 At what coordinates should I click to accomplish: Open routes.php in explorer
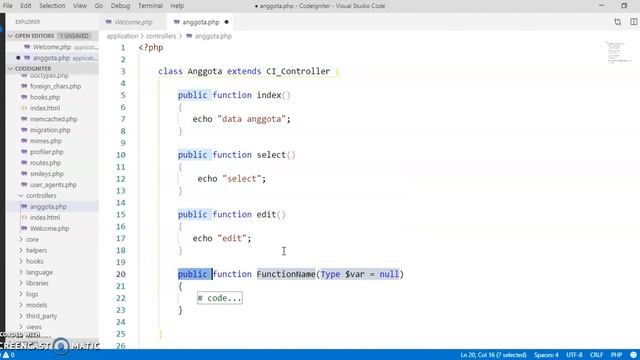click(45, 163)
